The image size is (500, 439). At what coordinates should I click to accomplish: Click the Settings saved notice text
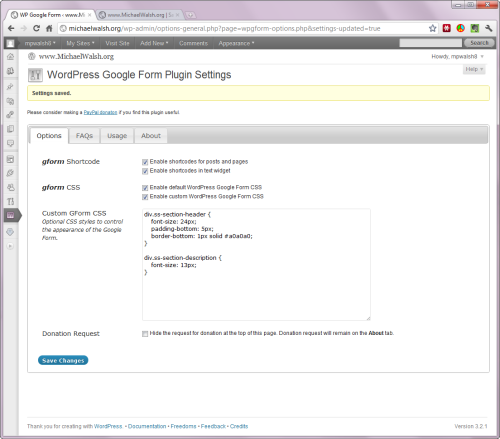click(x=51, y=93)
